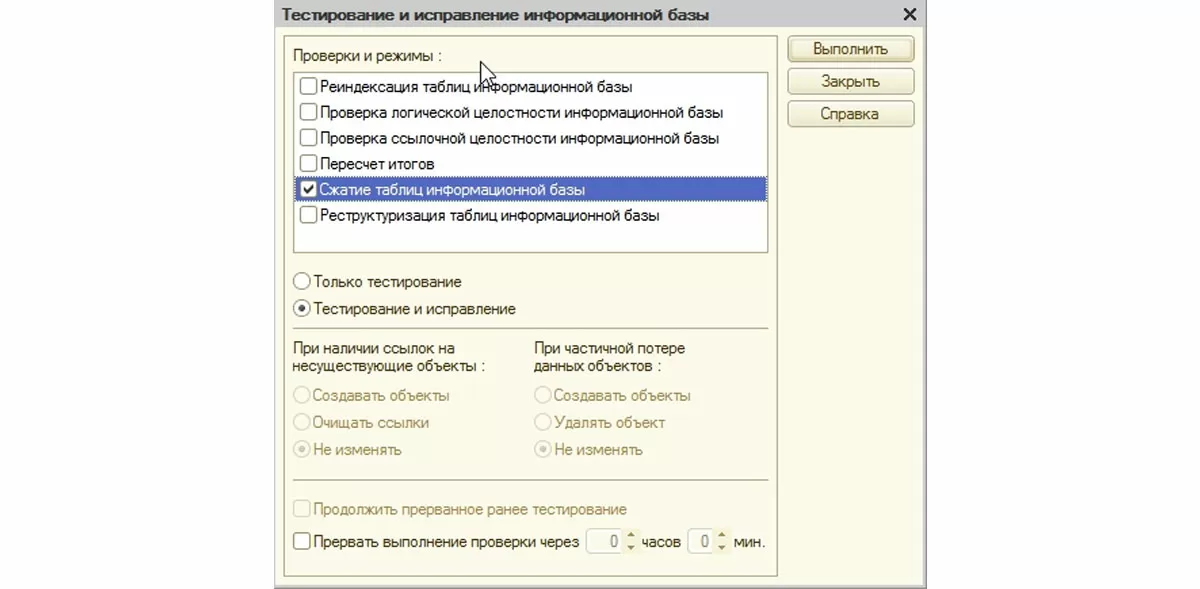
Task: Enable the Пересчет итогов checkbox
Action: pyautogui.click(x=309, y=163)
